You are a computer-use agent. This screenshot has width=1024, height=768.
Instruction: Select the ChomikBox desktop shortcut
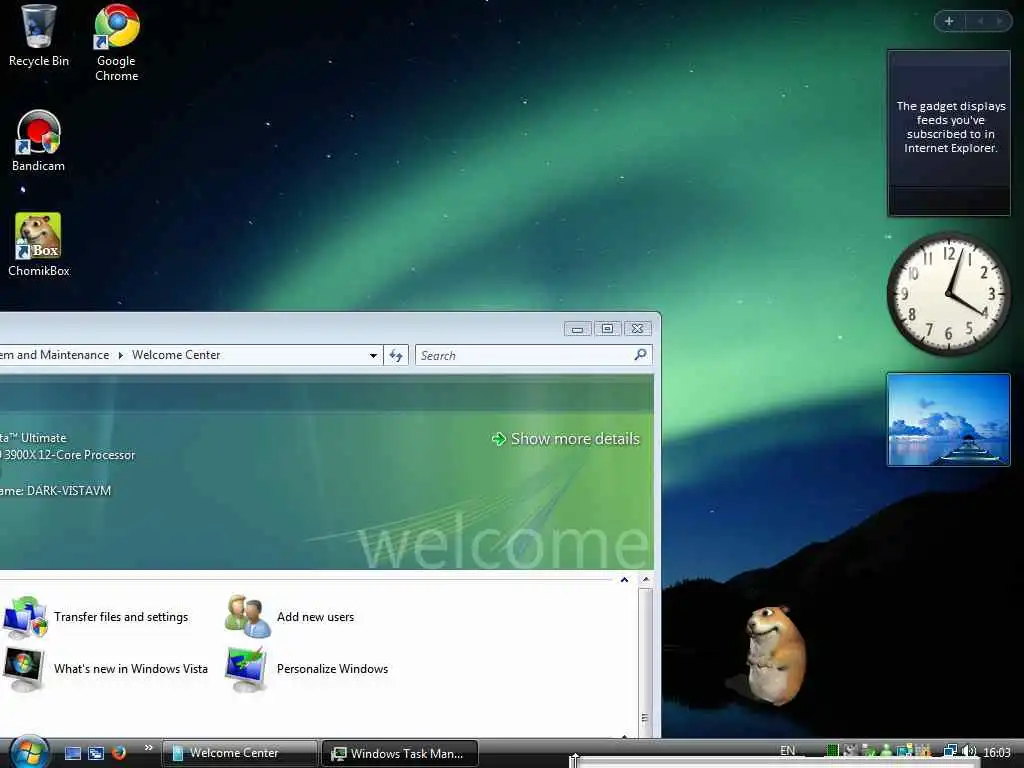(38, 245)
